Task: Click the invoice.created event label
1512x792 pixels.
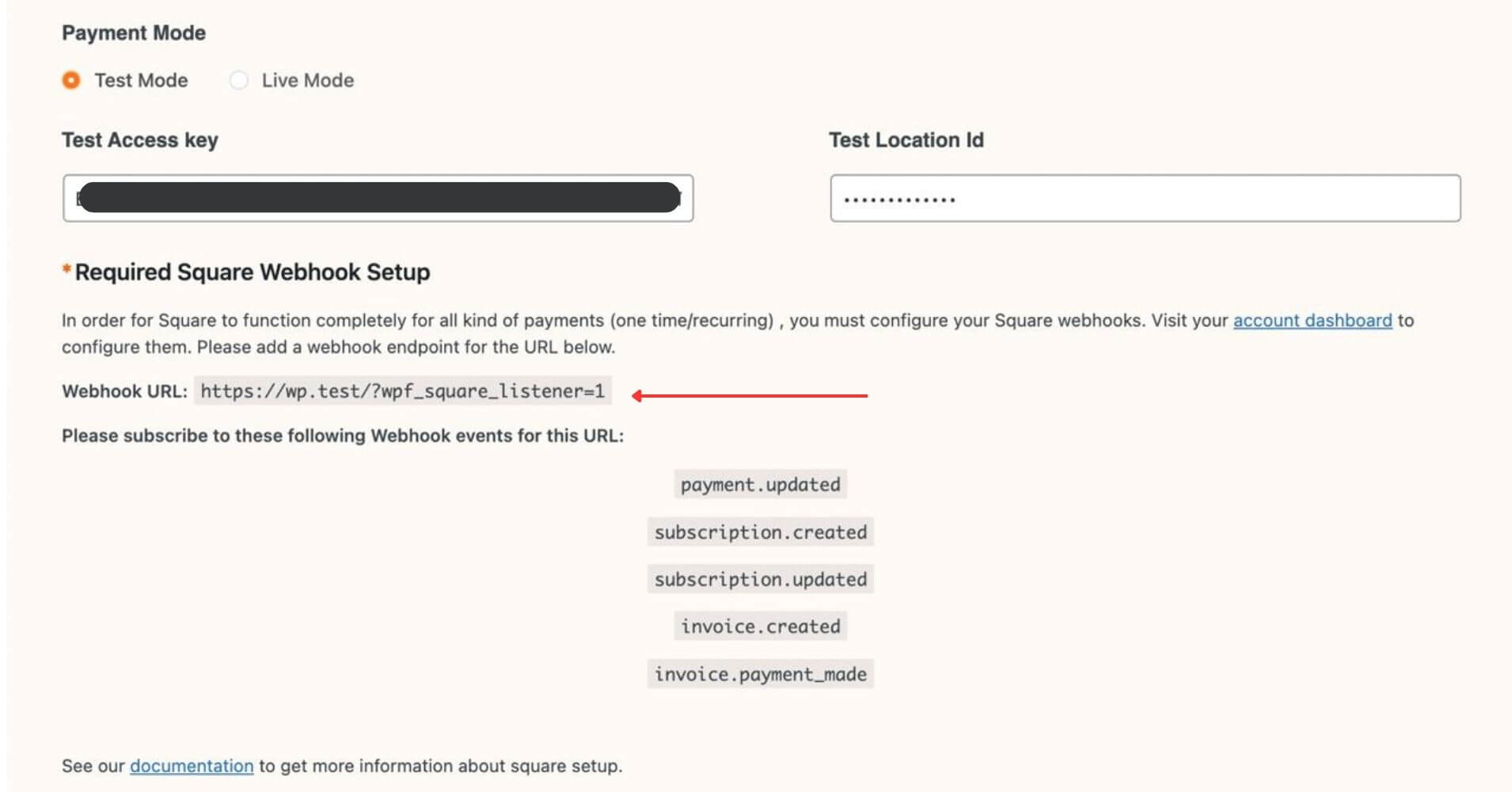Action: (x=759, y=626)
